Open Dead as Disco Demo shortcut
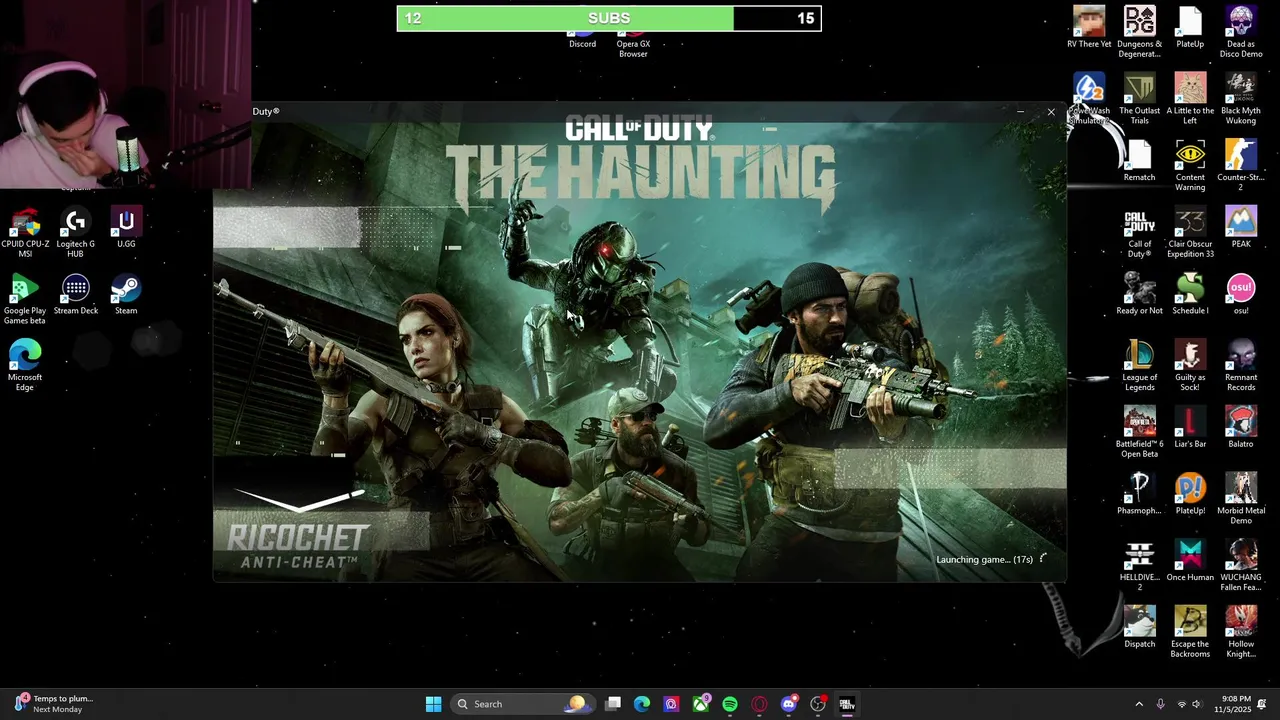The height and width of the screenshot is (720, 1280). click(1241, 32)
